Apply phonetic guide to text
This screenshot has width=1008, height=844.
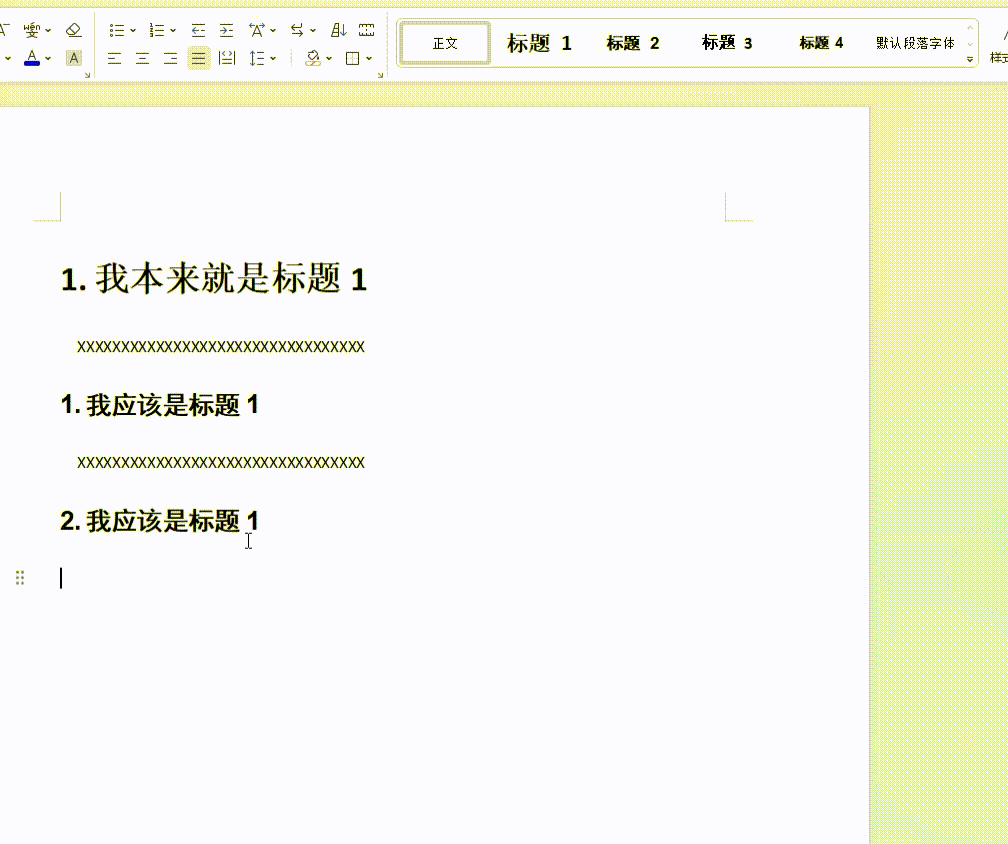click(x=33, y=30)
